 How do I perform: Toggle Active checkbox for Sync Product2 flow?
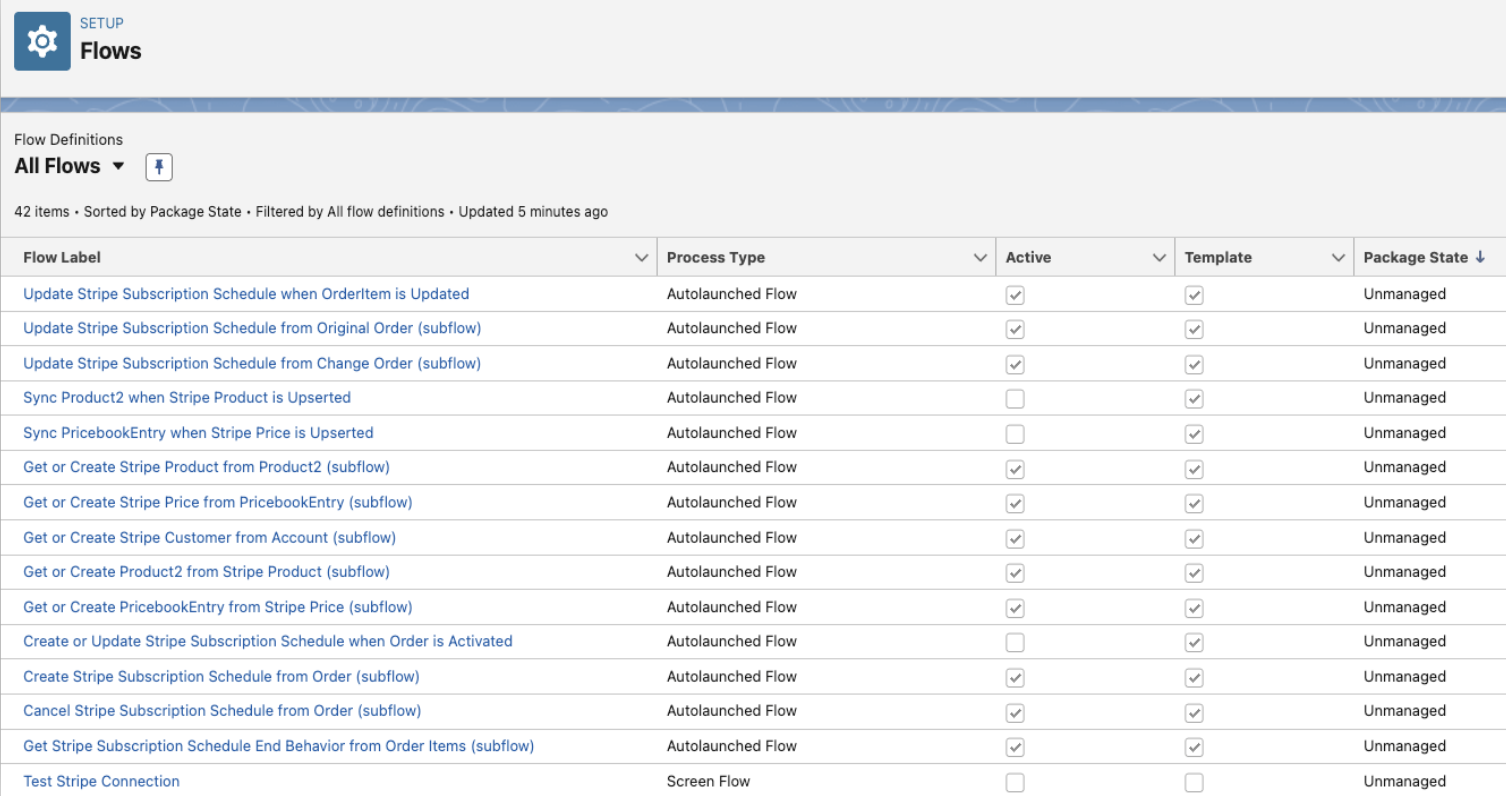[x=1015, y=399]
